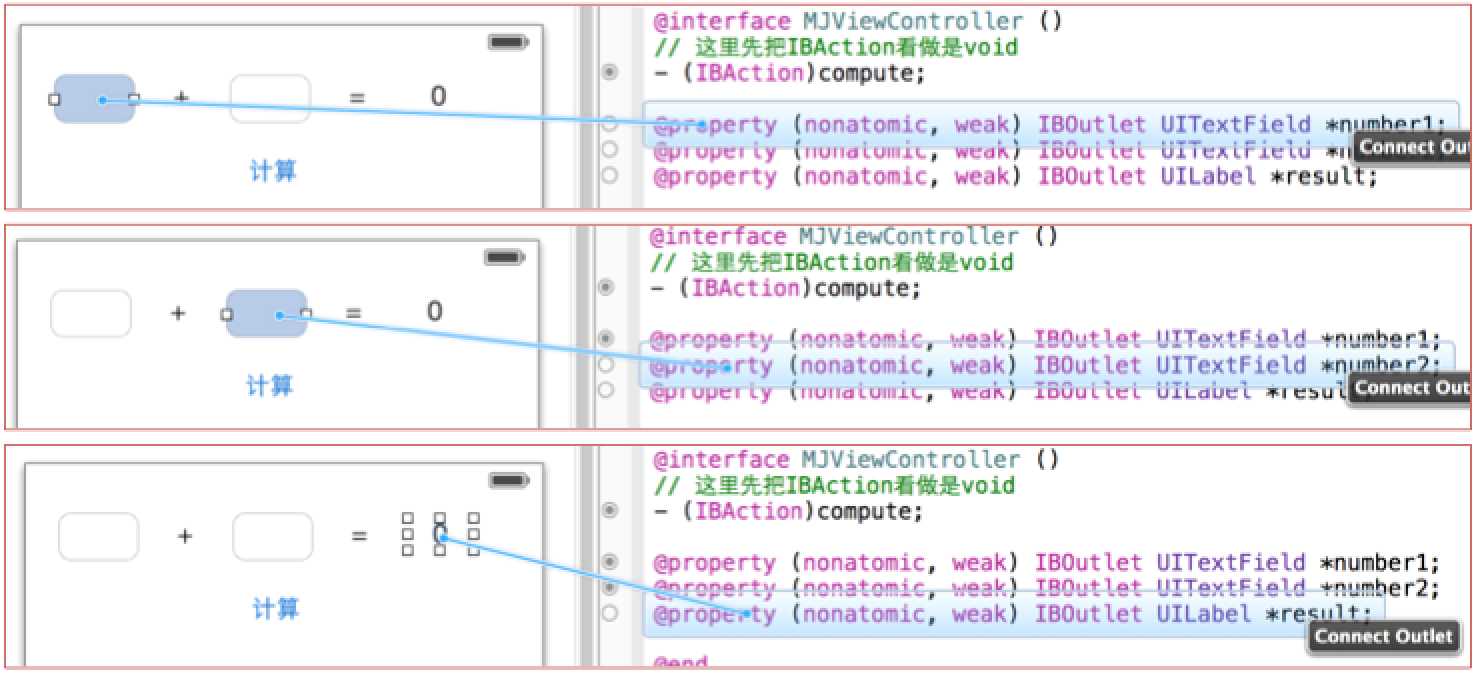Select the "=" label in the bottom panel
Screen dimensions: 1480x680
[360, 536]
